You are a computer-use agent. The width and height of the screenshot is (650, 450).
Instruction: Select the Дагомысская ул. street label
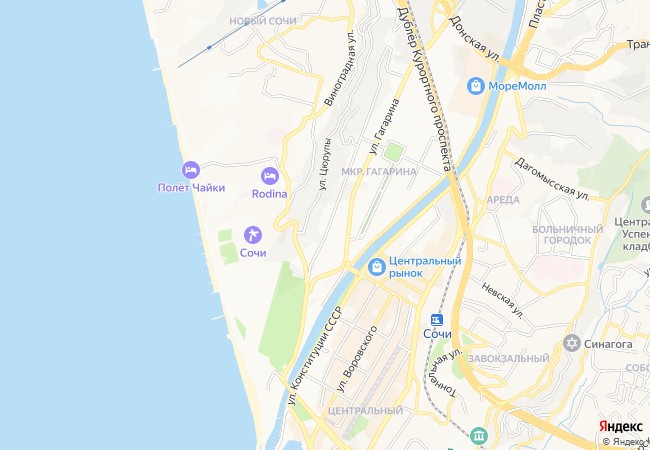[x=552, y=179]
